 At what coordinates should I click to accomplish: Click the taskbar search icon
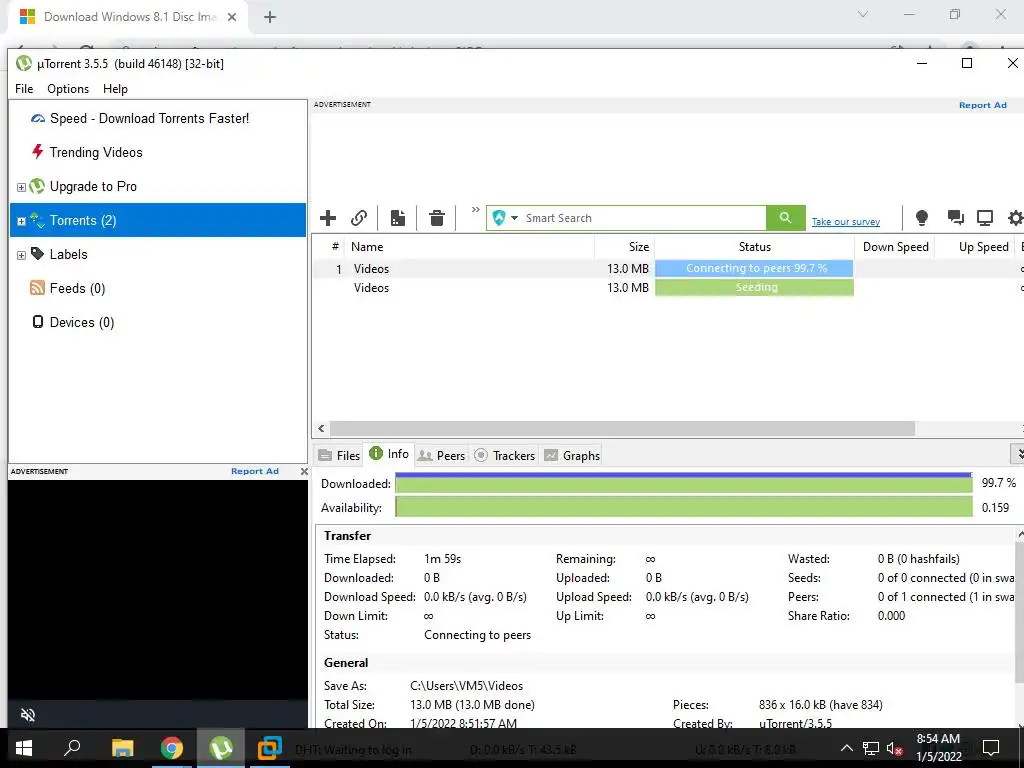(72, 748)
